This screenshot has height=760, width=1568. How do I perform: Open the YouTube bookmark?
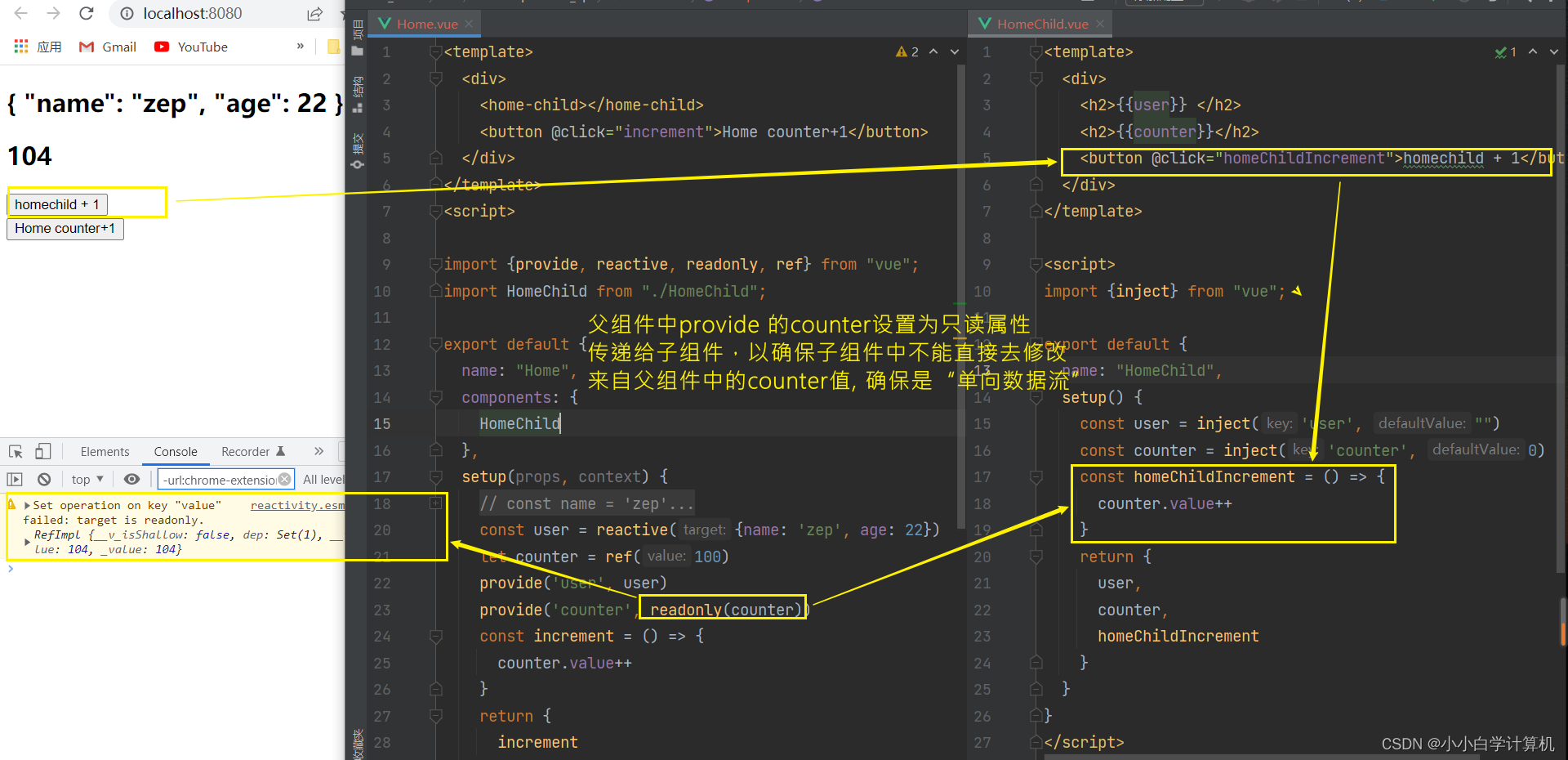coord(190,47)
